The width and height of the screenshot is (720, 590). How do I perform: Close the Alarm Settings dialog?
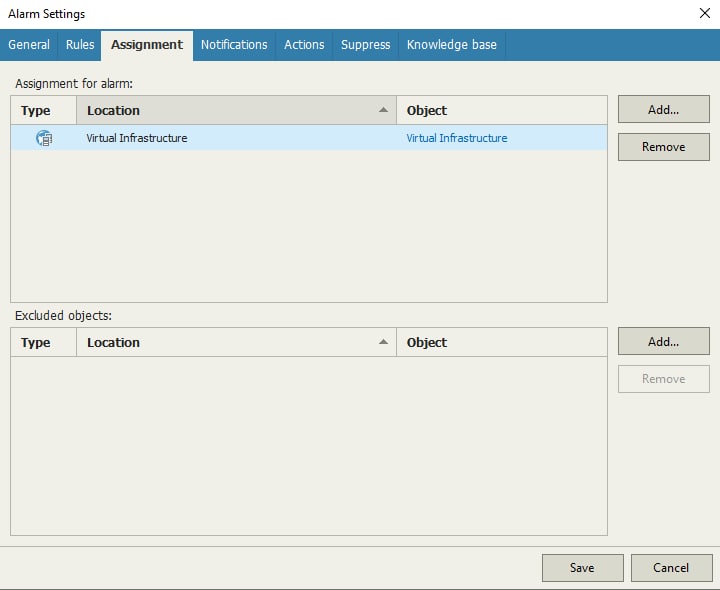pos(703,13)
